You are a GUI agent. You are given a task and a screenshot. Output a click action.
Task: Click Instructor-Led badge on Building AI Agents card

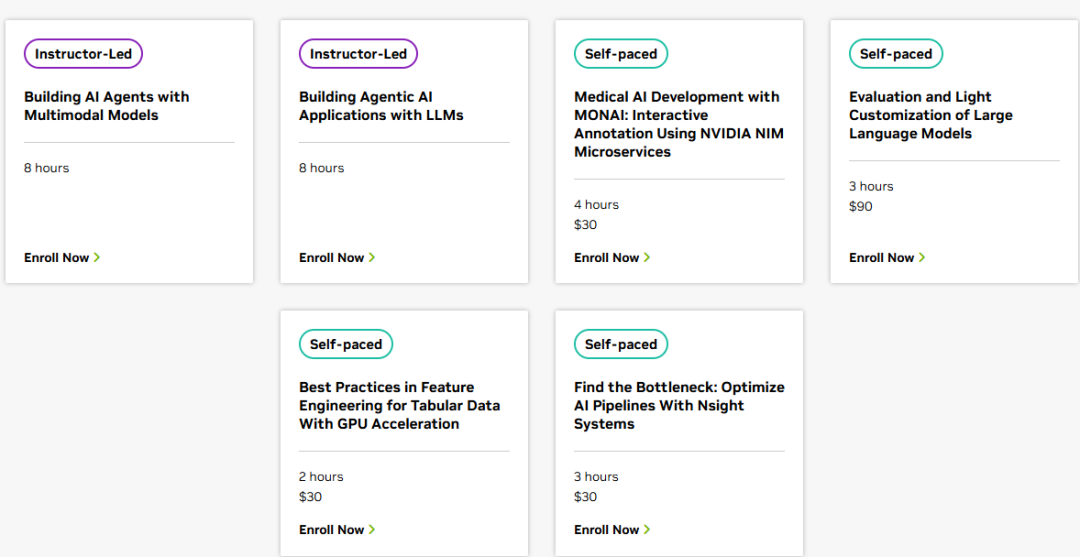pyautogui.click(x=83, y=54)
